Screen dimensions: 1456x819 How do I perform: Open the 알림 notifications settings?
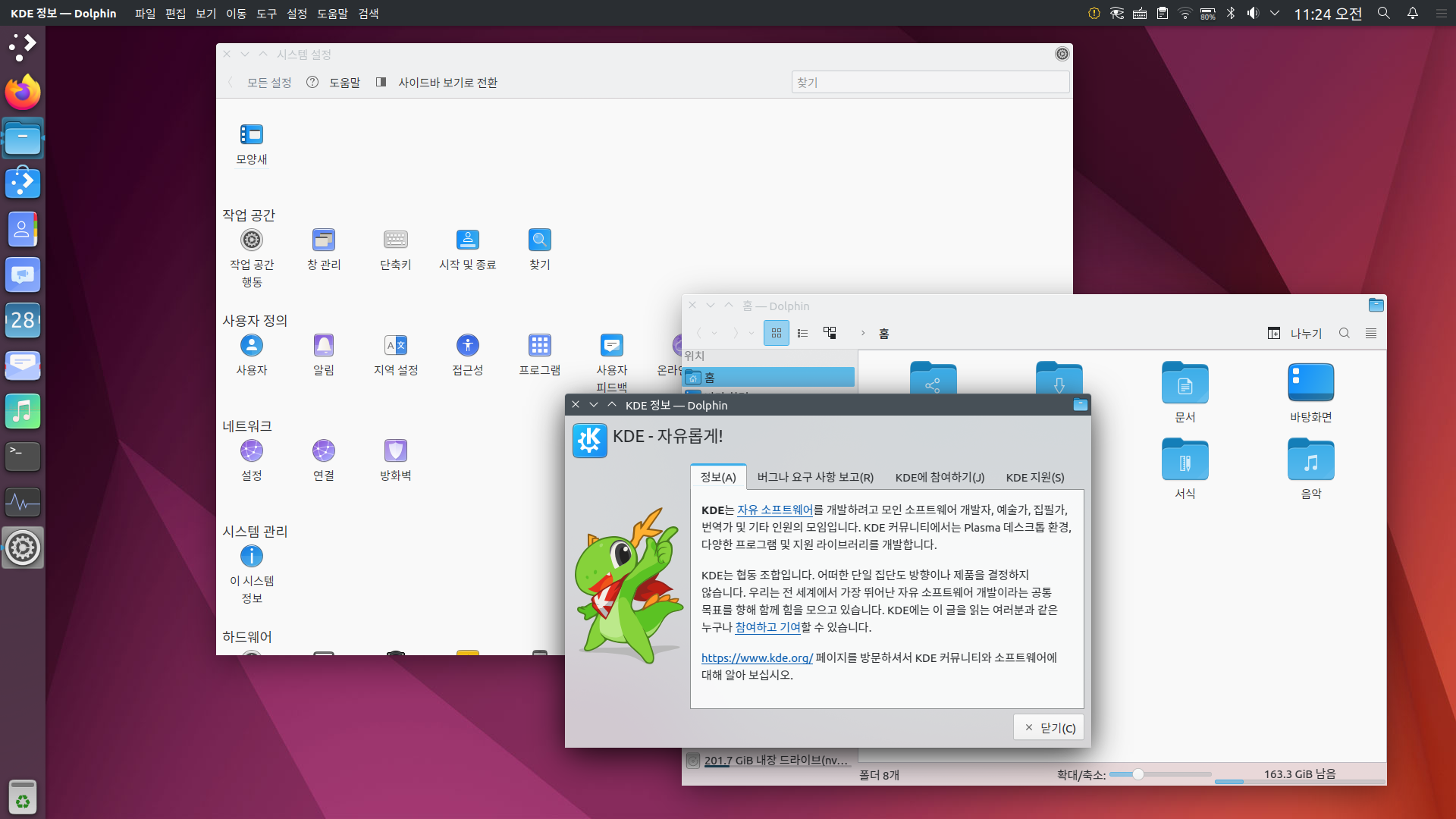point(324,346)
